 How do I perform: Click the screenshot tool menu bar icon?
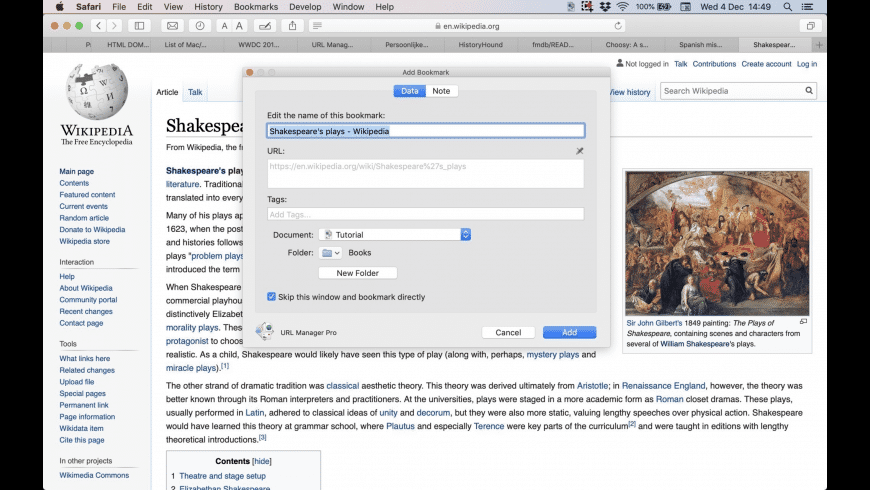tap(586, 7)
